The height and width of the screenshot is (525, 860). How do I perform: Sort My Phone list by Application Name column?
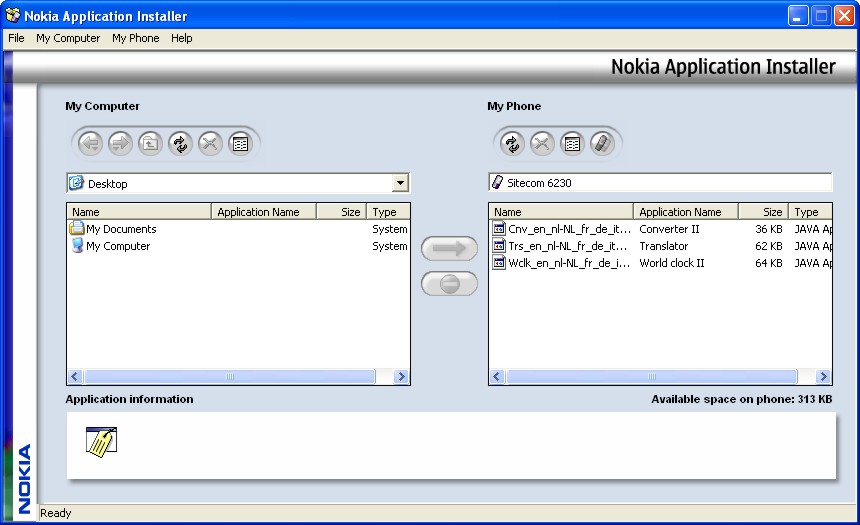[686, 212]
